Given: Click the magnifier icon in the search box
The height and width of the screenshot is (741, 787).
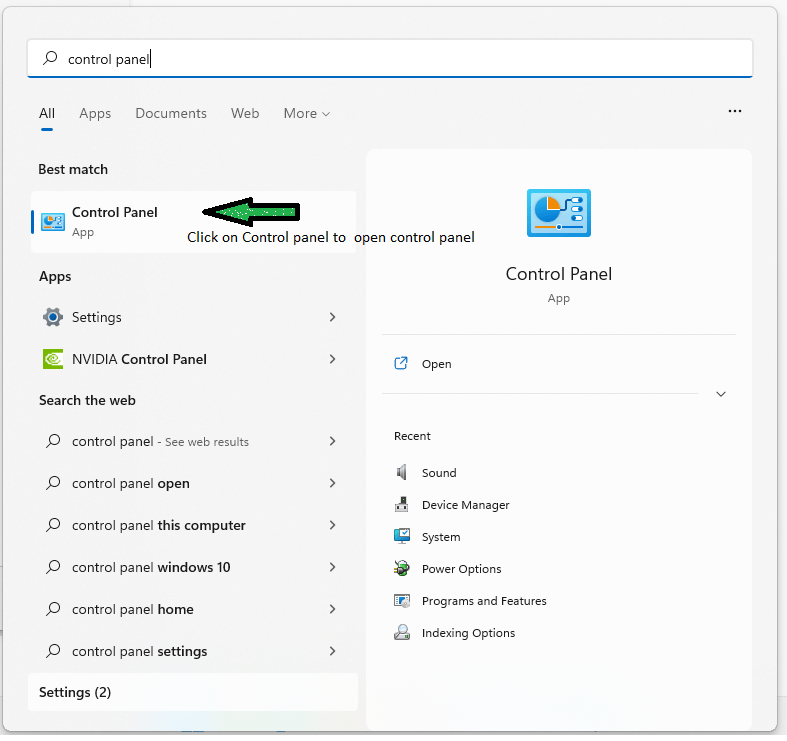Looking at the screenshot, I should click(50, 58).
